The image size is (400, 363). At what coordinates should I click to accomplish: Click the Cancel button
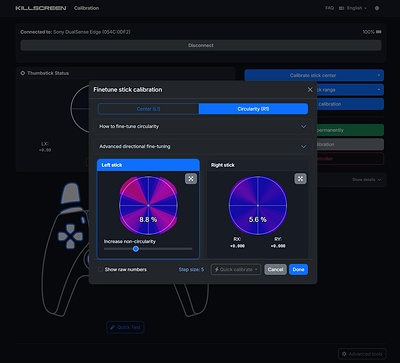click(x=275, y=270)
